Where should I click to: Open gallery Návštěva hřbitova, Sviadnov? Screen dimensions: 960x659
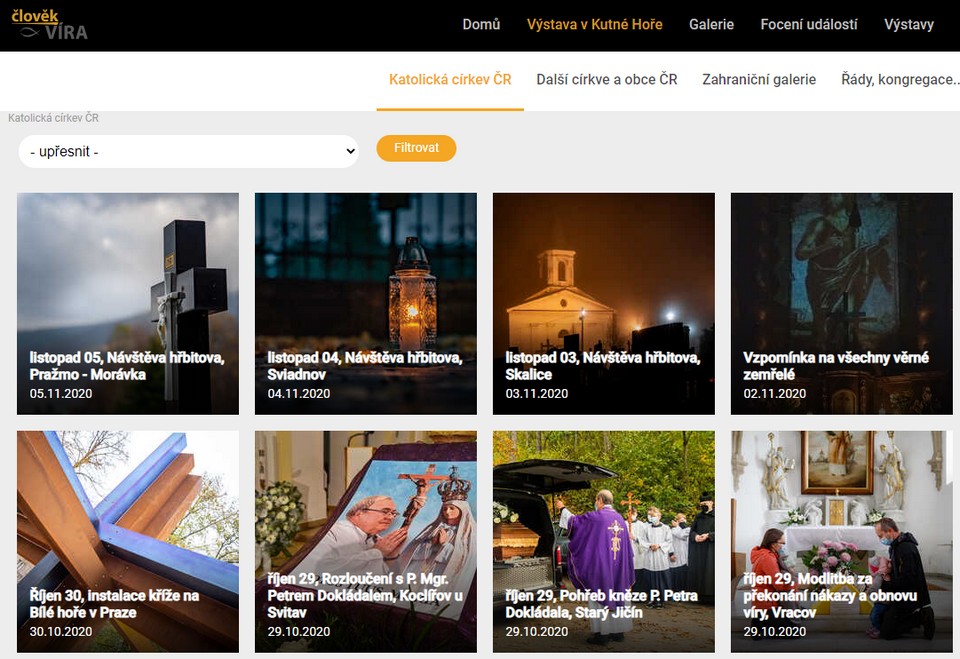point(366,304)
